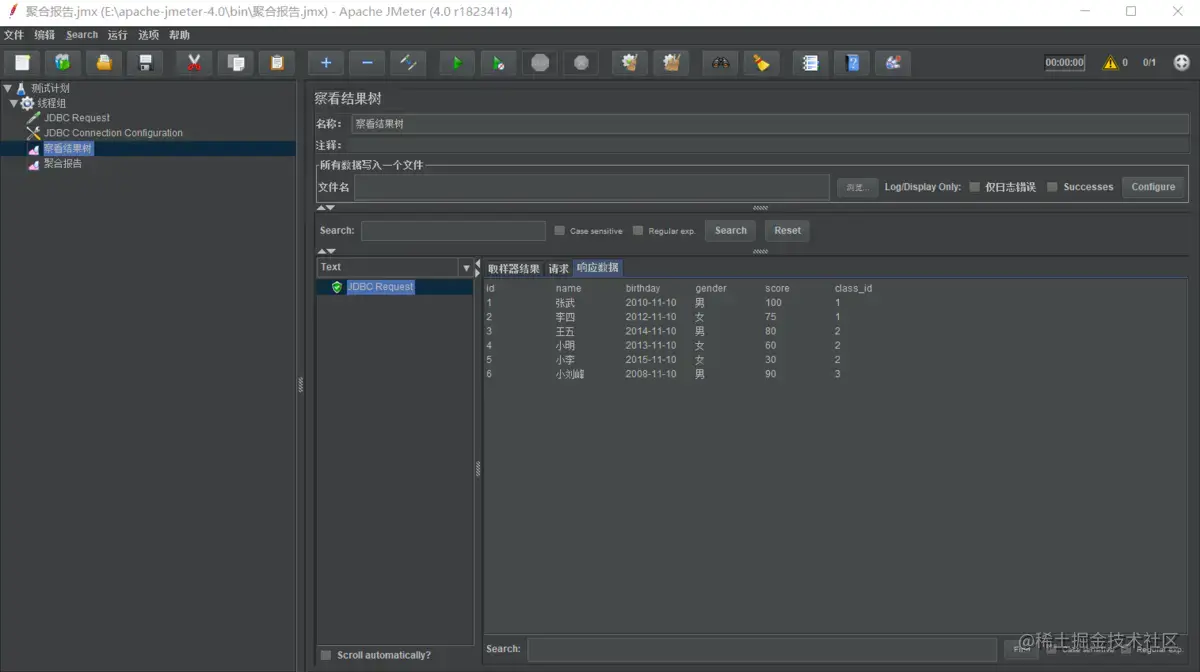1200x672 pixels.
Task: Click the green shield icon of JDBC Request result
Action: tap(337, 287)
